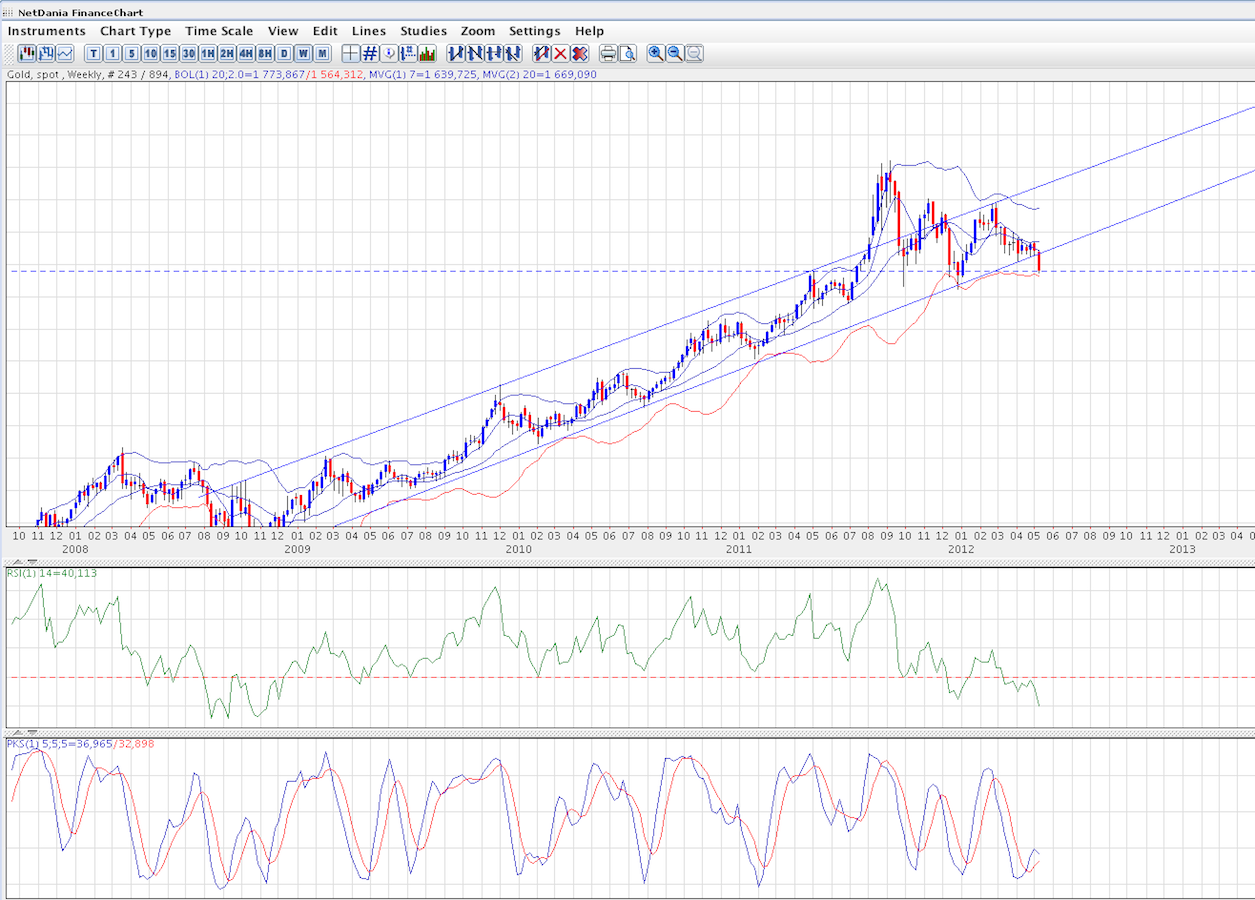Open the Studies menu
Screen dimensions: 1255x900
423,31
